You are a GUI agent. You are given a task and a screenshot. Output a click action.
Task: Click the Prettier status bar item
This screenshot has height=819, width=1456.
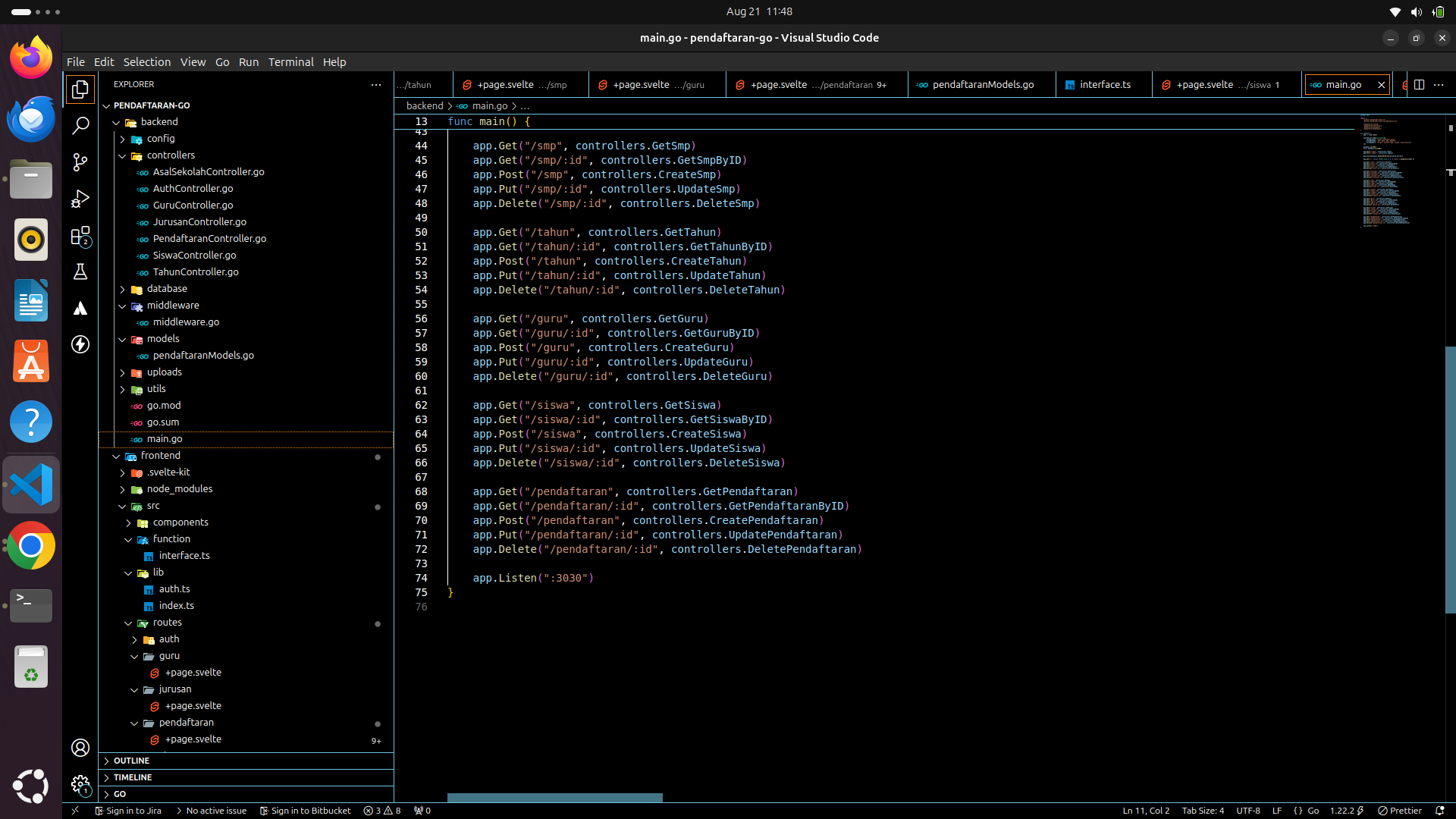(1400, 811)
